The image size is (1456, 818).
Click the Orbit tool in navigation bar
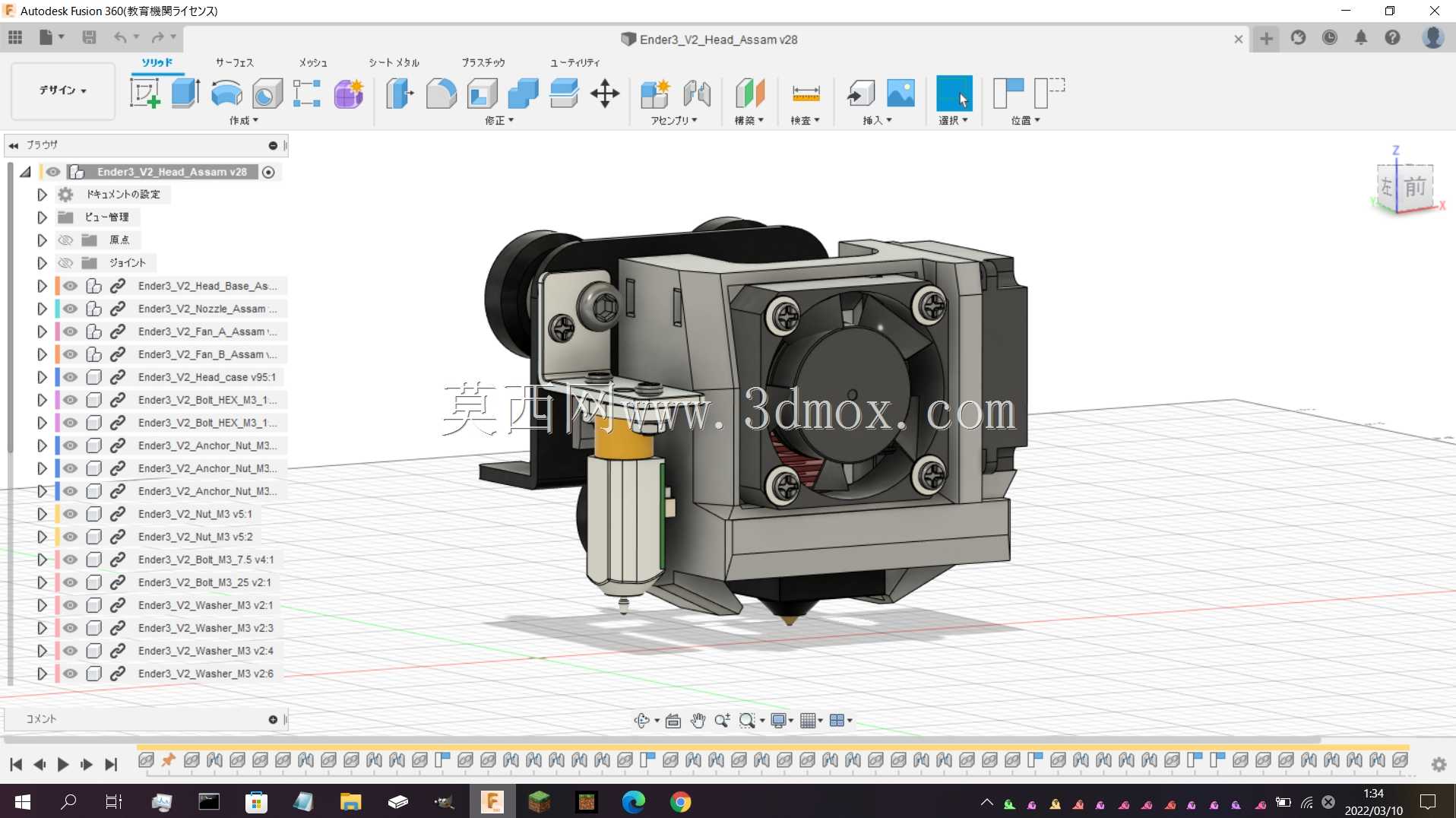pyautogui.click(x=642, y=720)
